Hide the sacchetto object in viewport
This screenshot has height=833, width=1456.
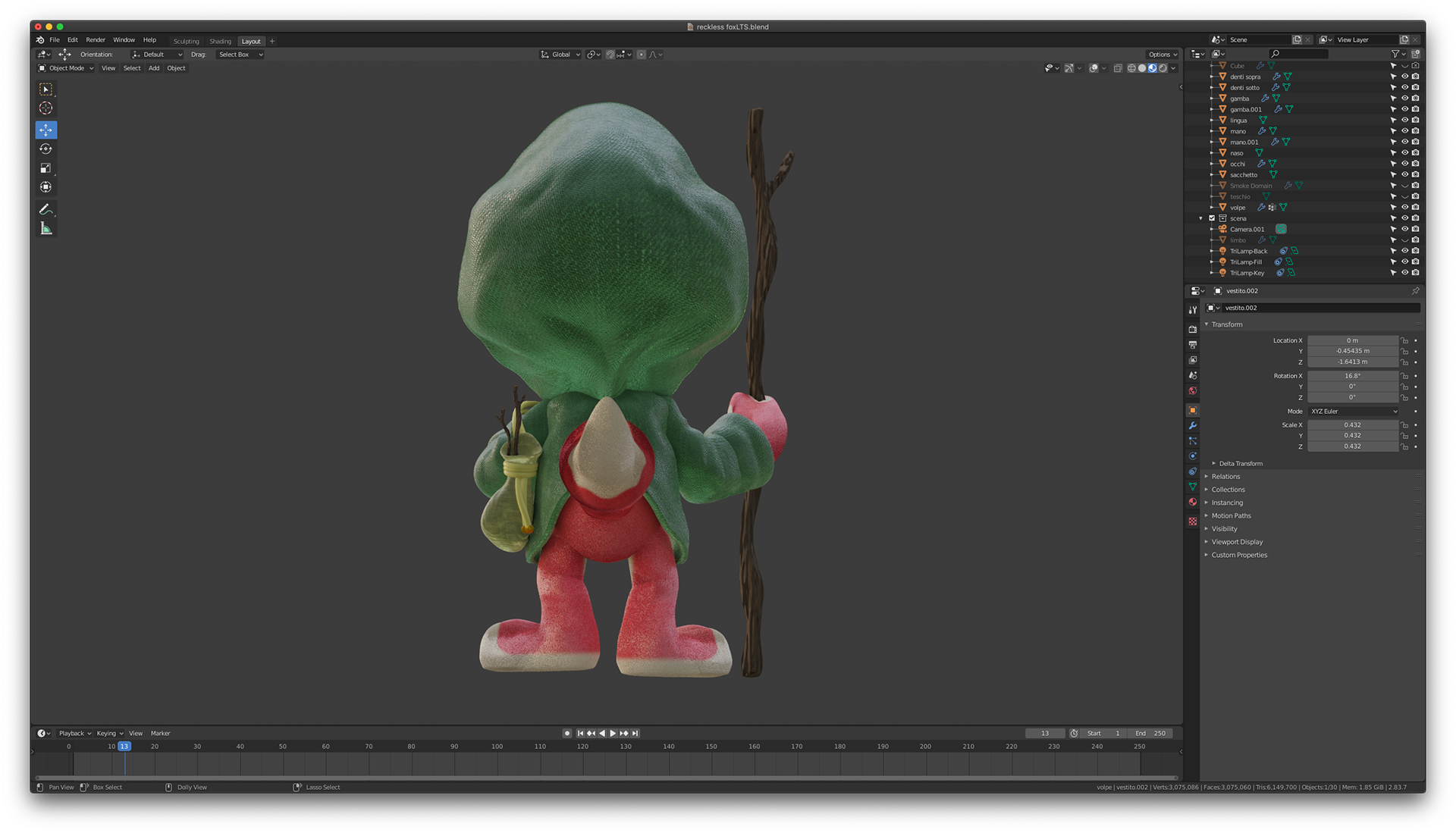click(1404, 175)
